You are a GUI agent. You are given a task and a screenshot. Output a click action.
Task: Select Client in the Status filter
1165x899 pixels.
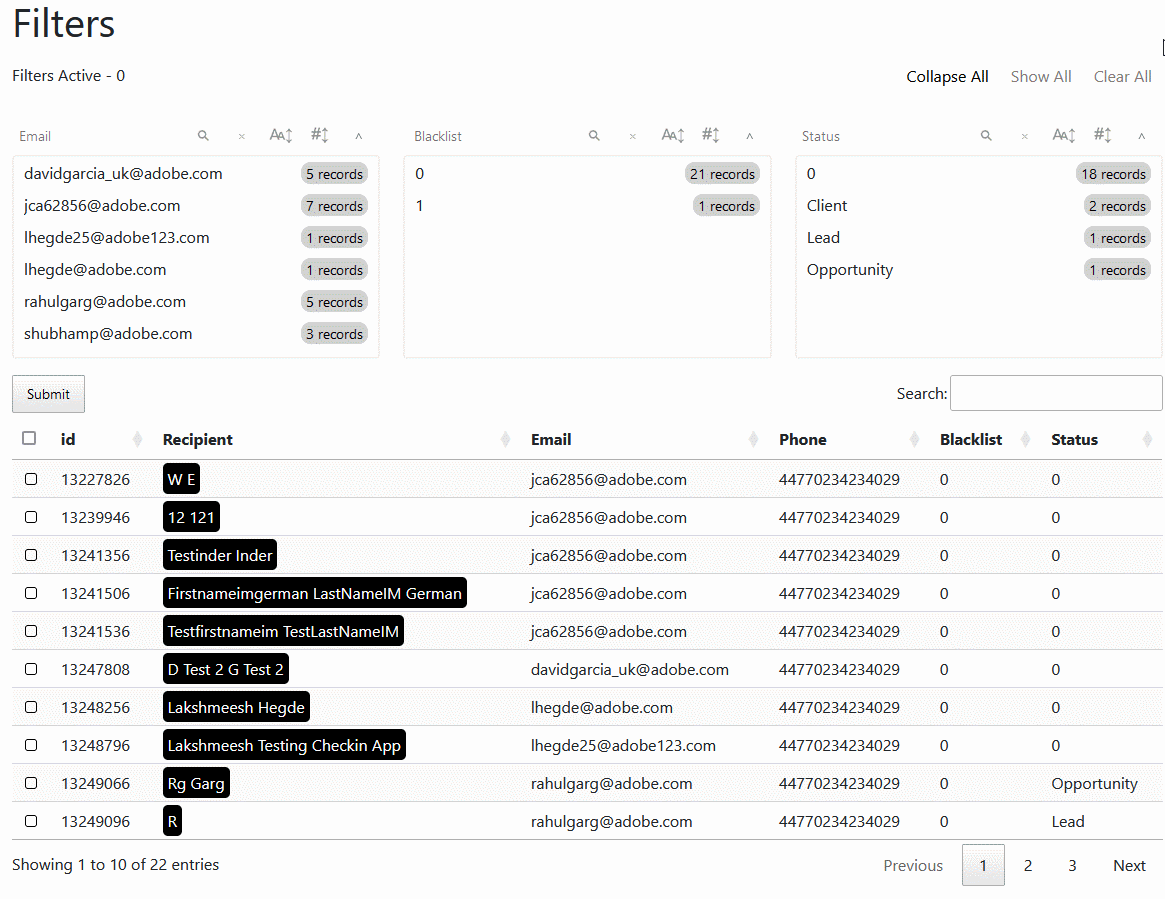point(979,206)
